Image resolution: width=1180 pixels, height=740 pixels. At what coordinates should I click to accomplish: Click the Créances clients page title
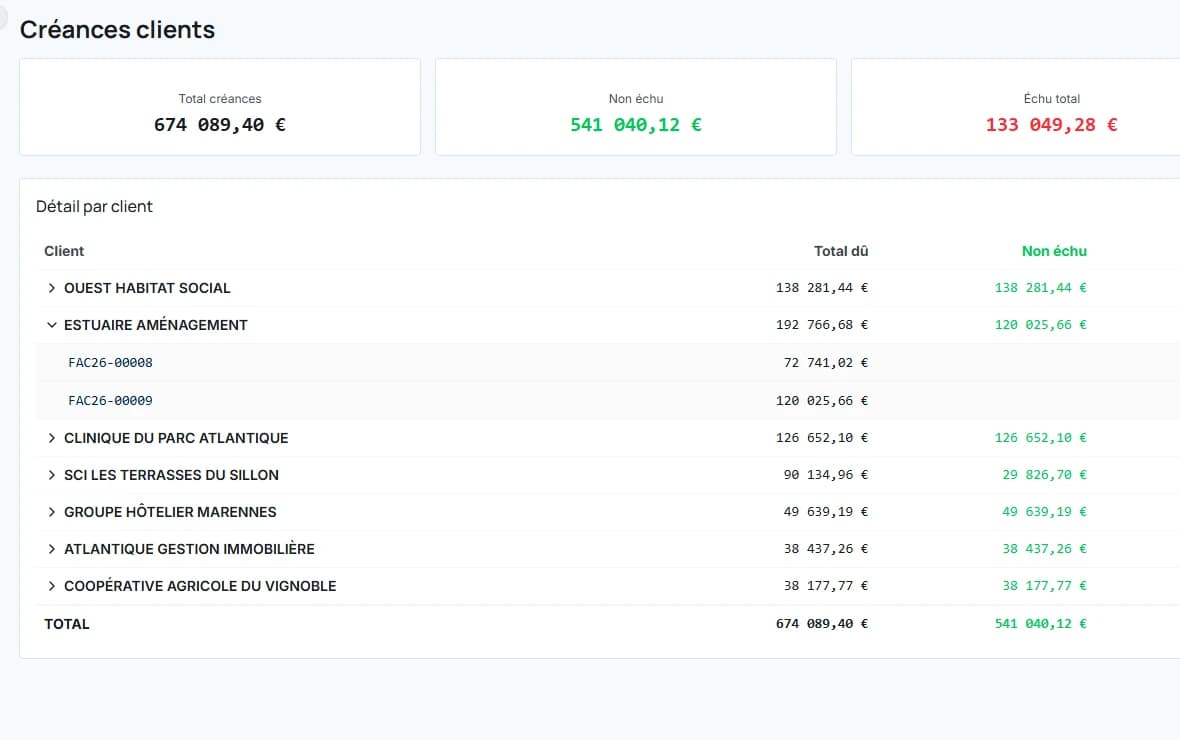(117, 29)
